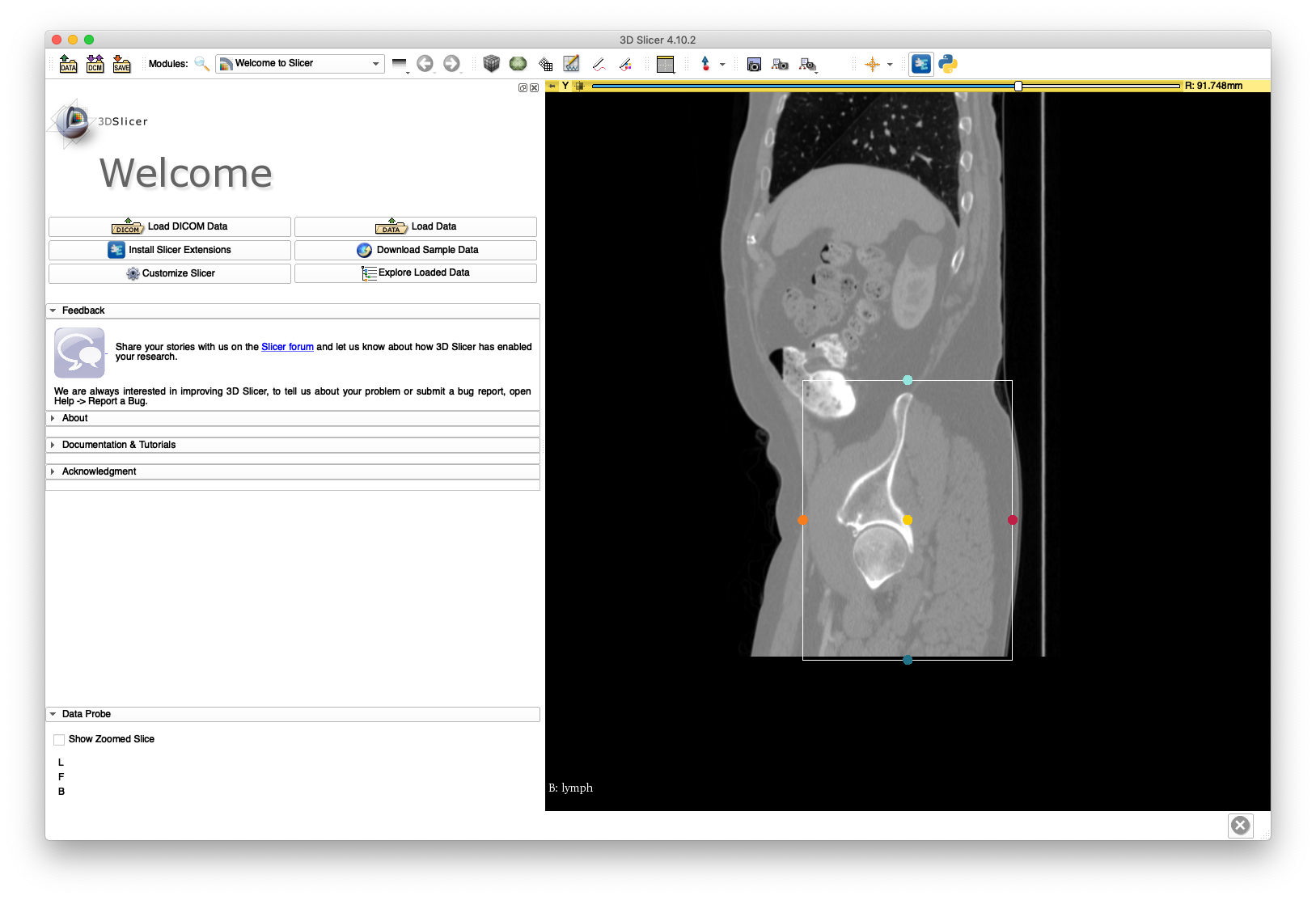Open the scene views icon

pyautogui.click(x=780, y=64)
